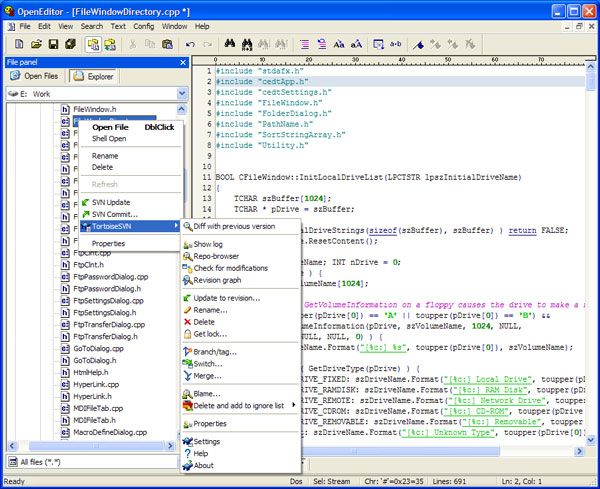Click the a-b replace toolbar icon
Image resolution: width=600 pixels, height=489 pixels.
click(396, 44)
